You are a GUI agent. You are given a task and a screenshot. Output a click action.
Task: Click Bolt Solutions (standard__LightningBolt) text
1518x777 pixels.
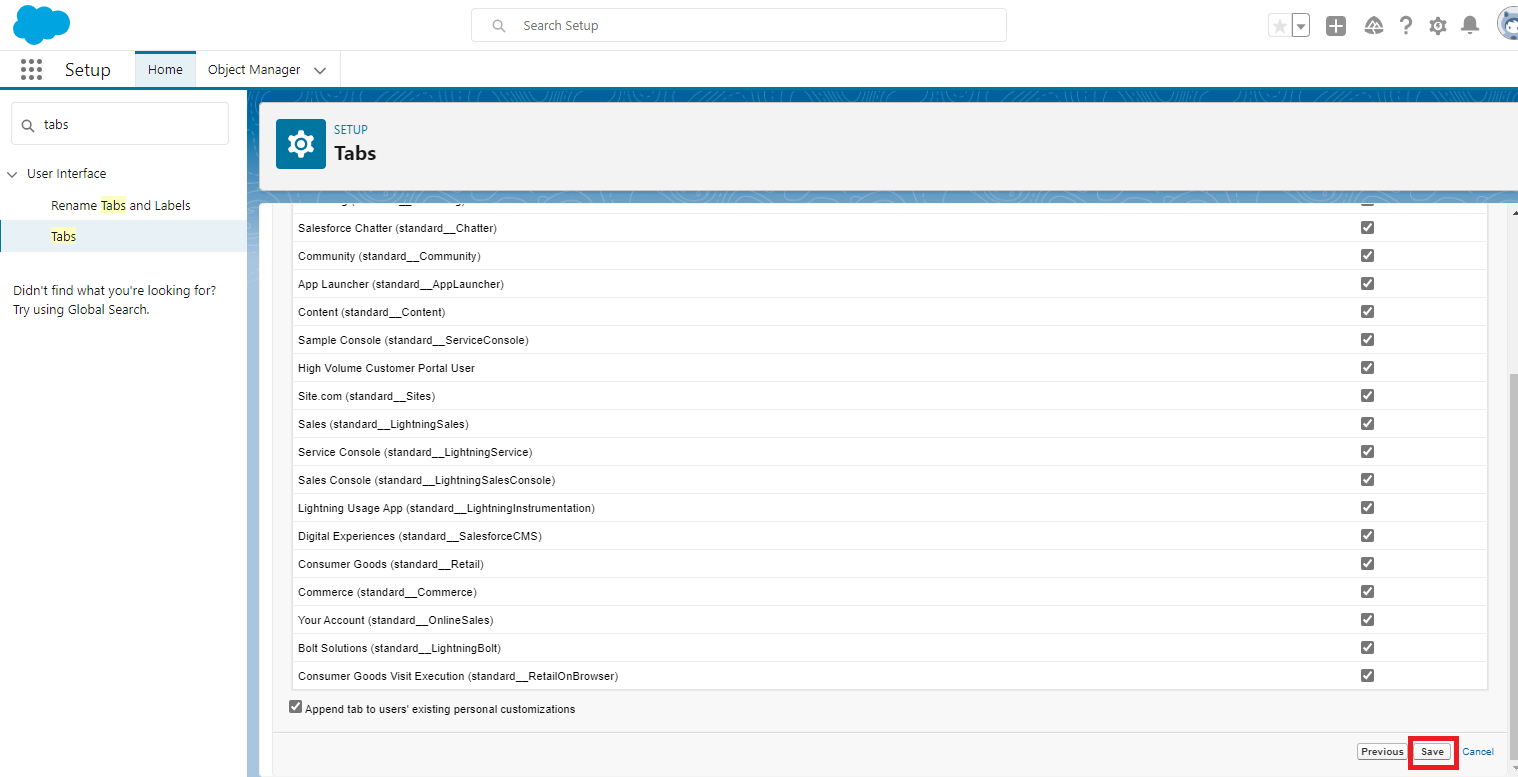399,648
